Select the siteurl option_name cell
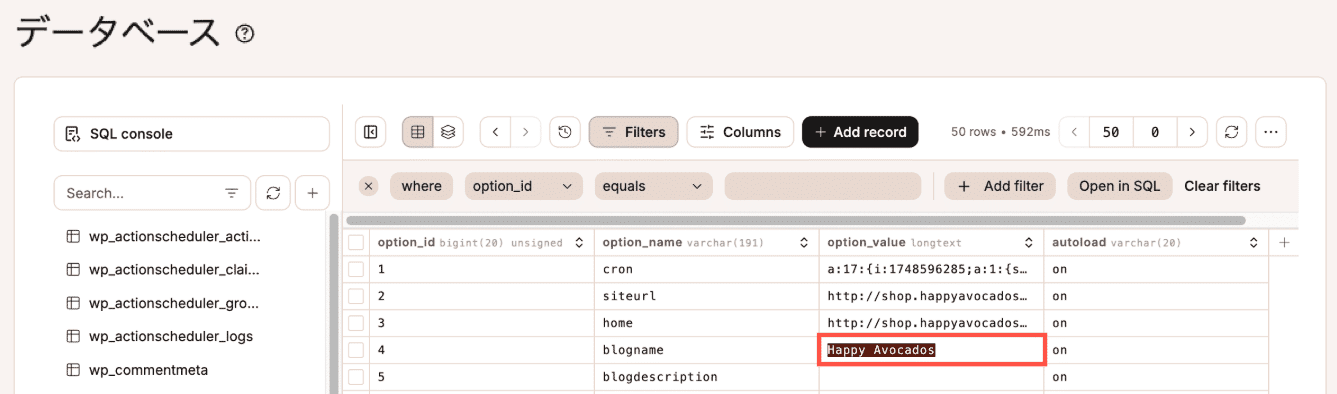Screen dimensions: 1337x394 pyautogui.click(x=707, y=296)
